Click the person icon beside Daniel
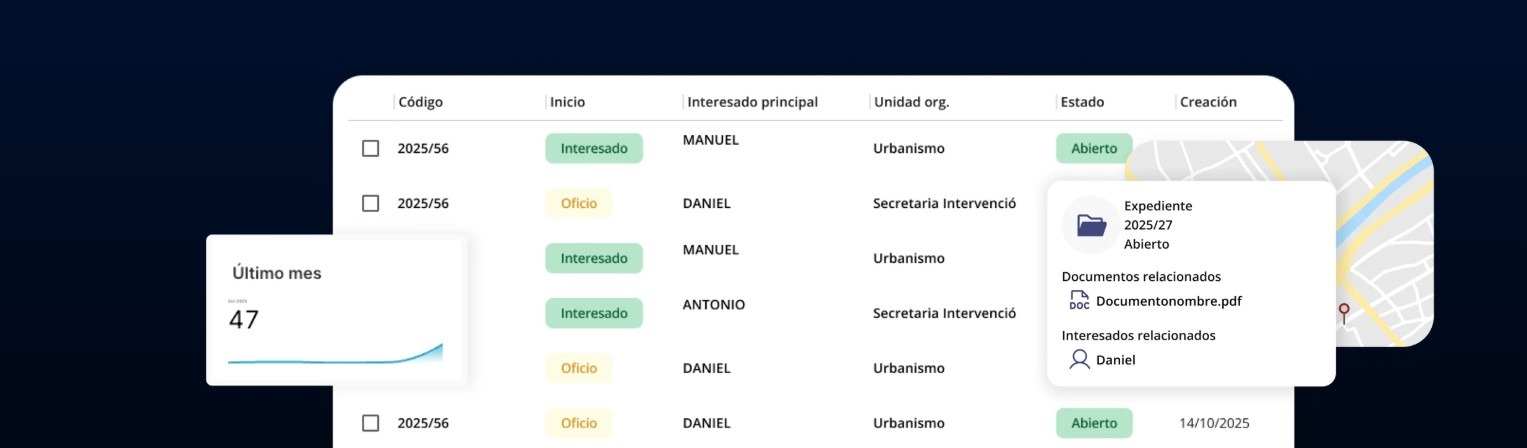Screen dimensions: 1527x448 (1079, 360)
